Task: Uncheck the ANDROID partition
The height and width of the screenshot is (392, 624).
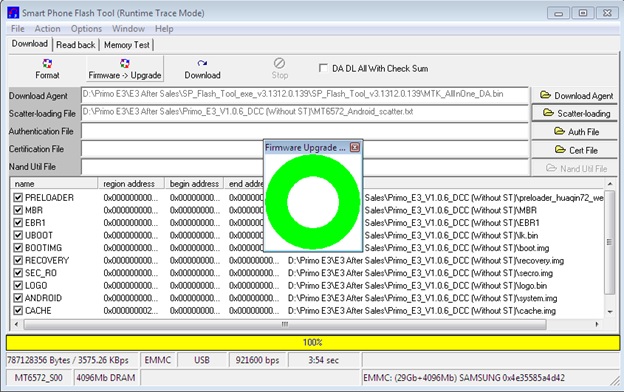Action: [18, 298]
